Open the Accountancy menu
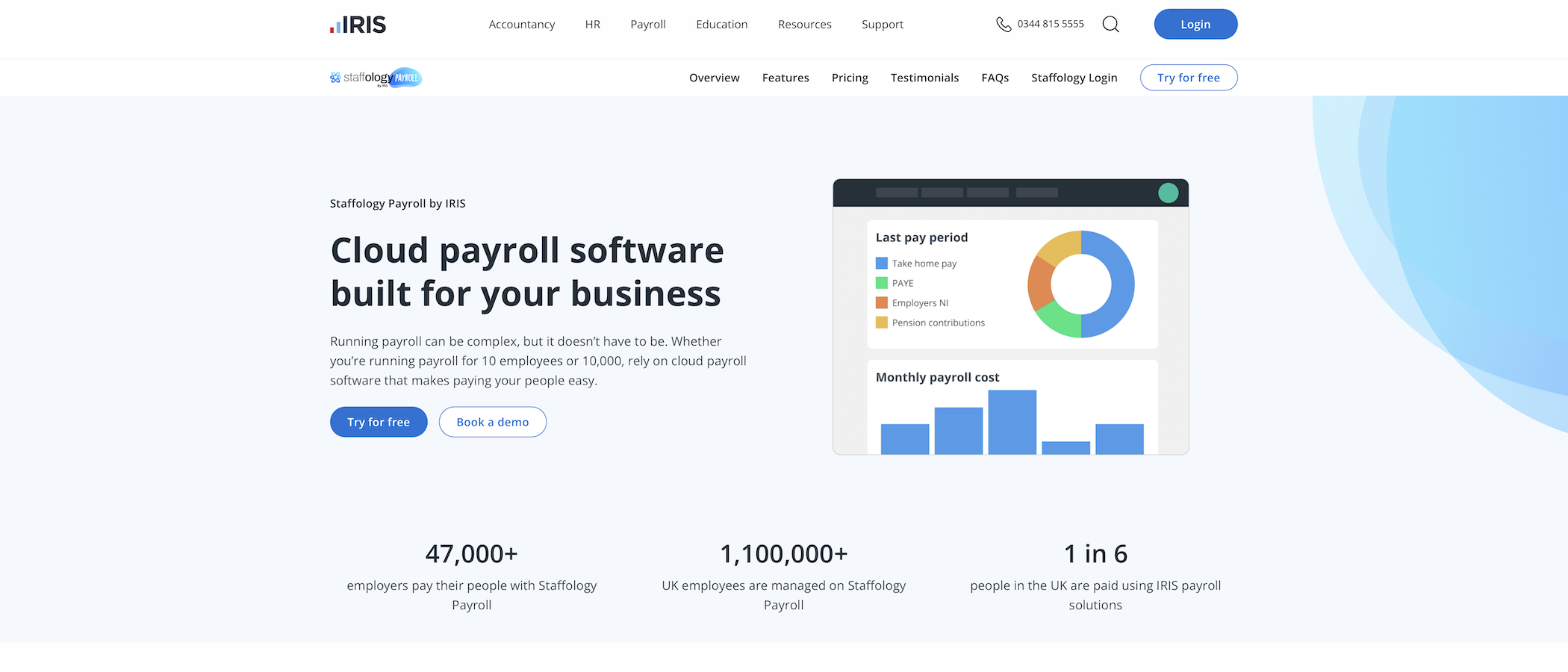The width and height of the screenshot is (1568, 672). (x=521, y=25)
